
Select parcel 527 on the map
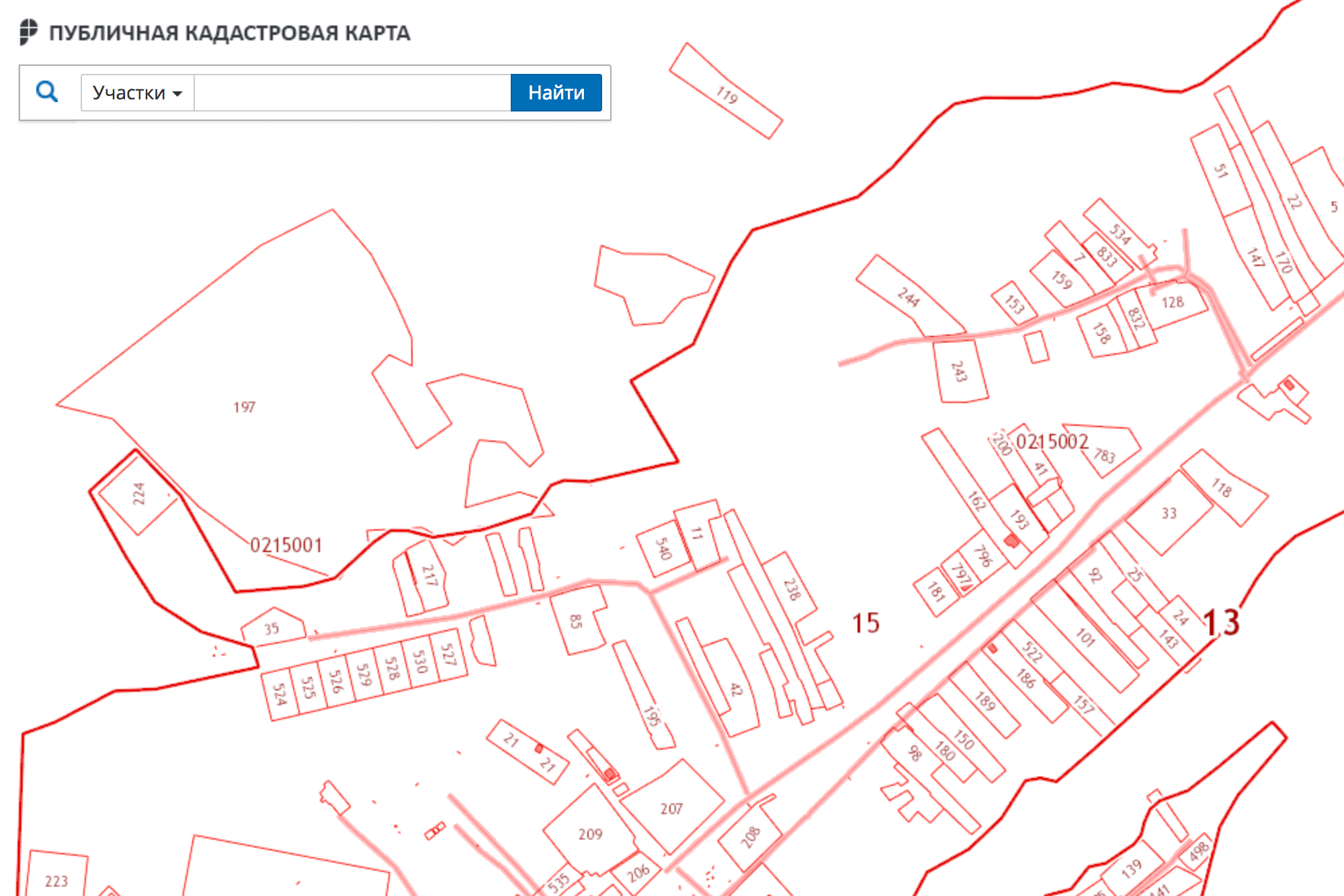(448, 654)
